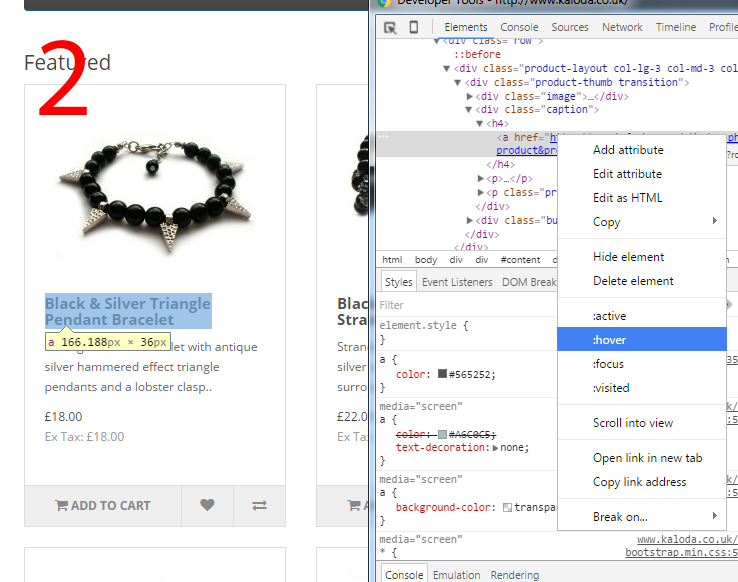
Task: Click the triangle pendant bracelet image
Action: coord(155,191)
